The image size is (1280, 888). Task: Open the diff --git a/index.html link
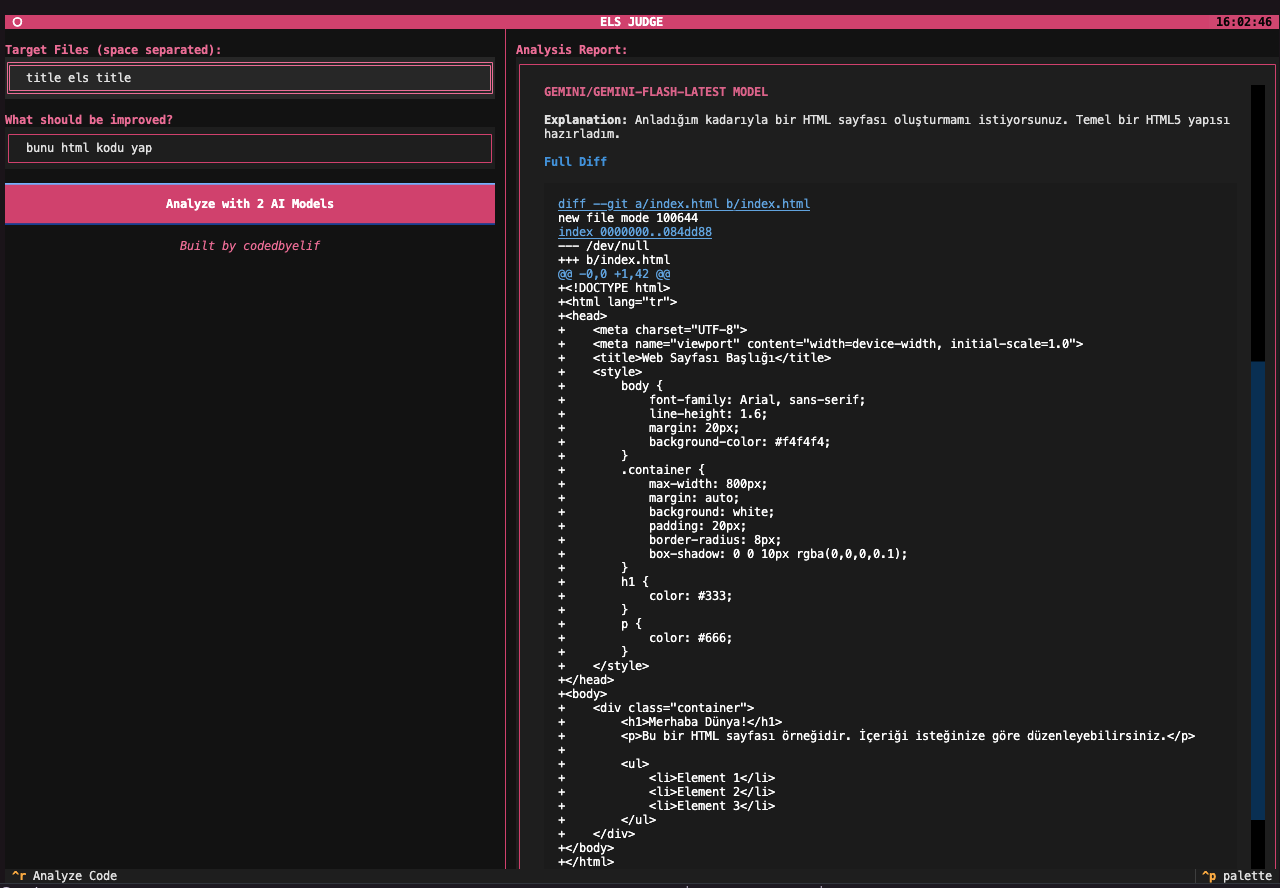(x=683, y=204)
